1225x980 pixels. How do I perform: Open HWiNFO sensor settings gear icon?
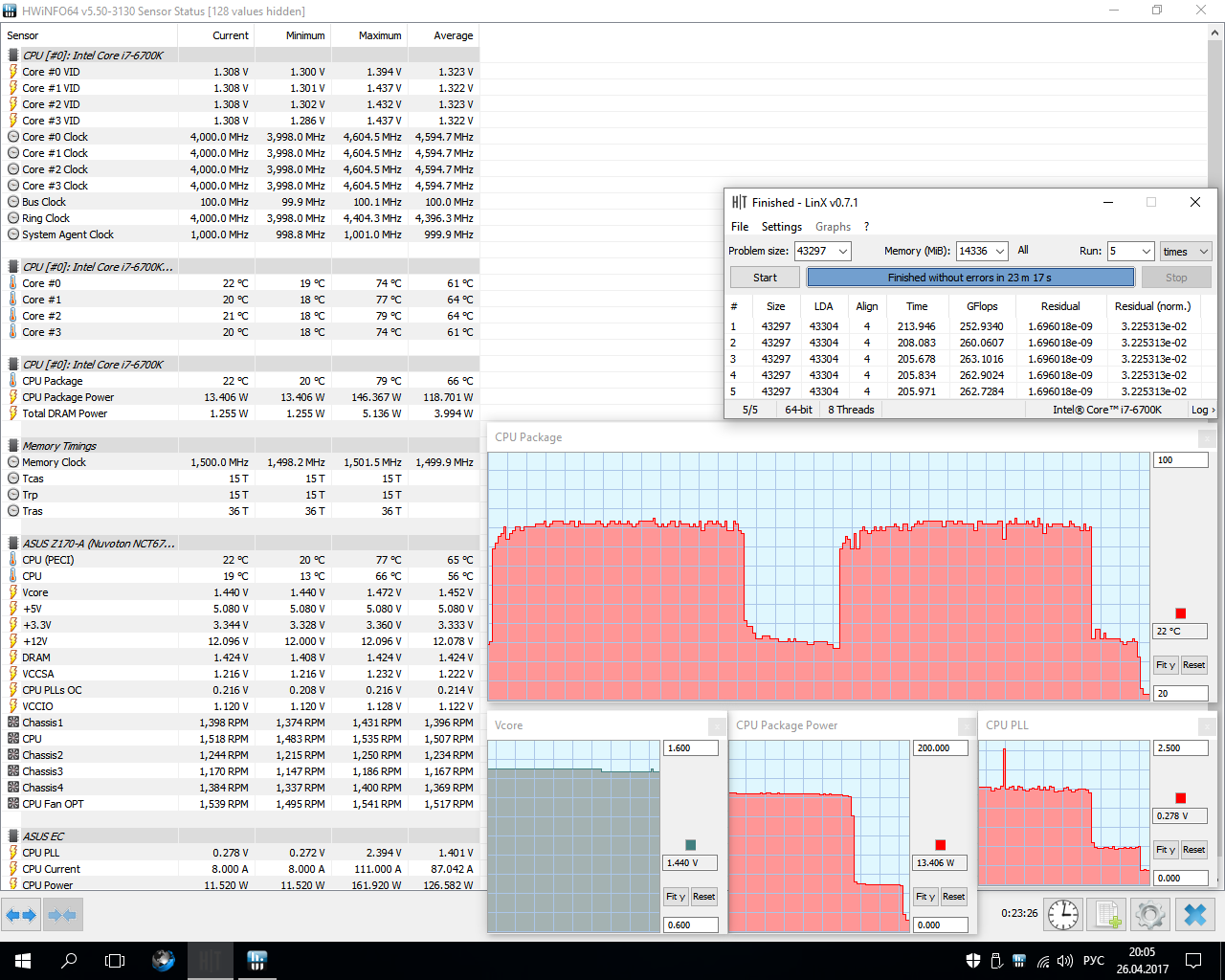pyautogui.click(x=1150, y=914)
